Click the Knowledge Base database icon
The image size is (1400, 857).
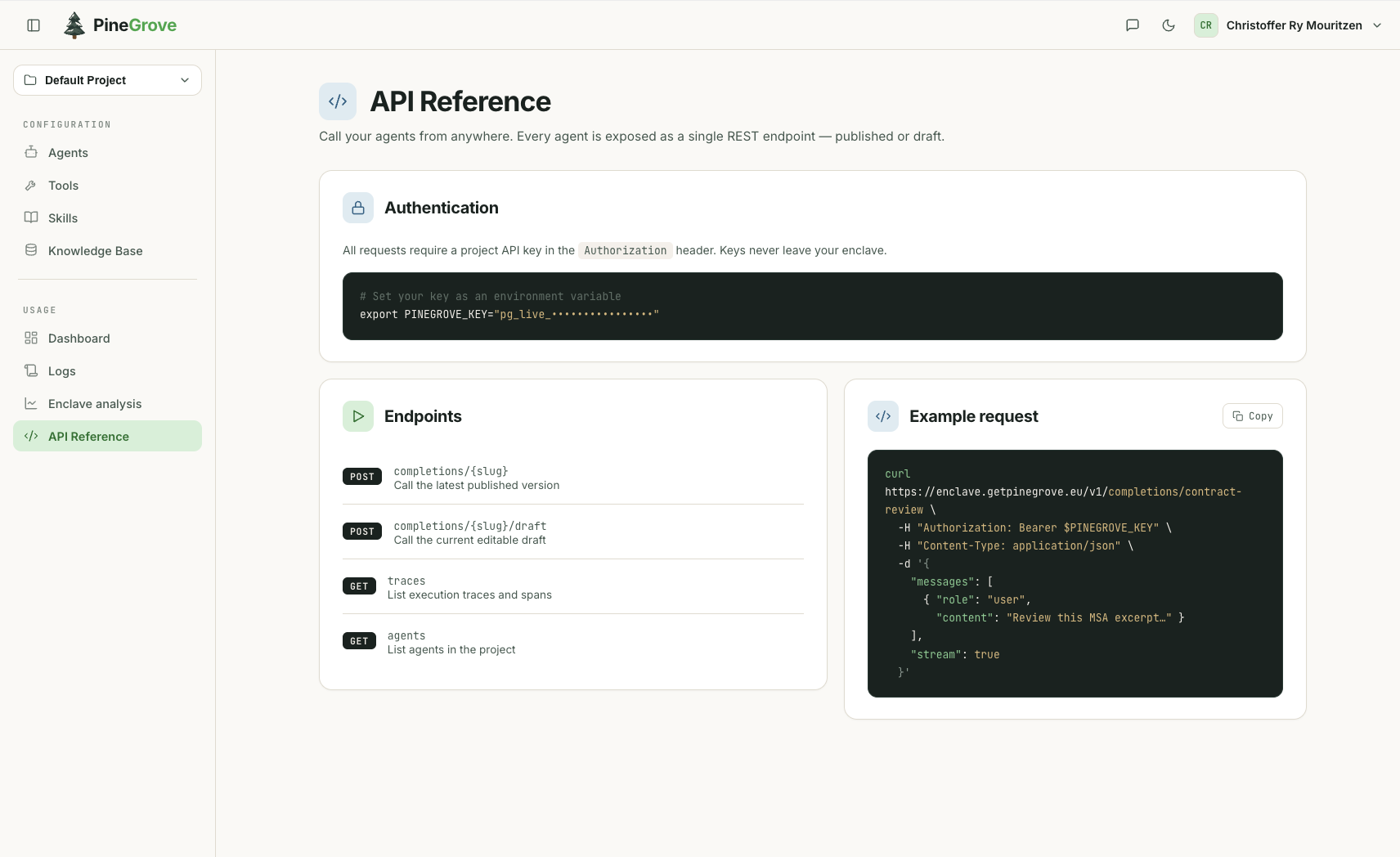[x=31, y=250]
